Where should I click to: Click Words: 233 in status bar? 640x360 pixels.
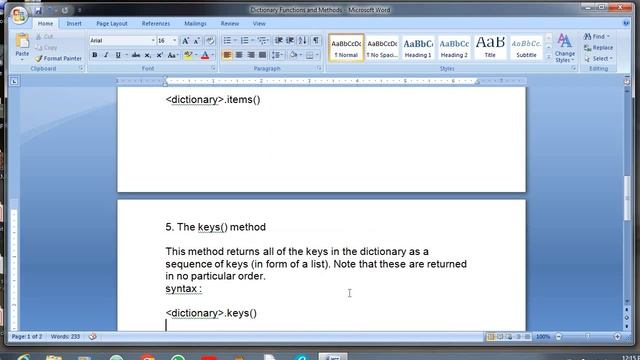click(x=65, y=337)
